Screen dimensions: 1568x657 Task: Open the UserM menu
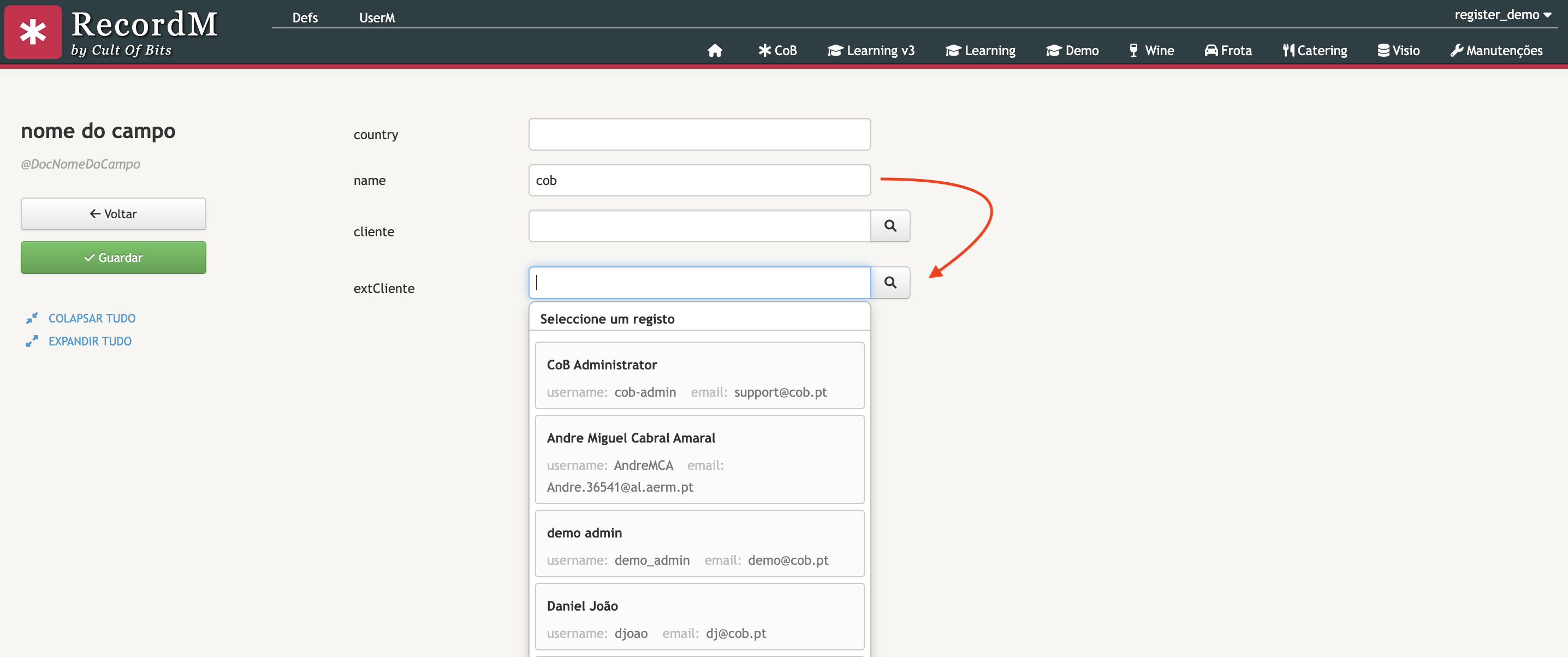click(x=377, y=17)
